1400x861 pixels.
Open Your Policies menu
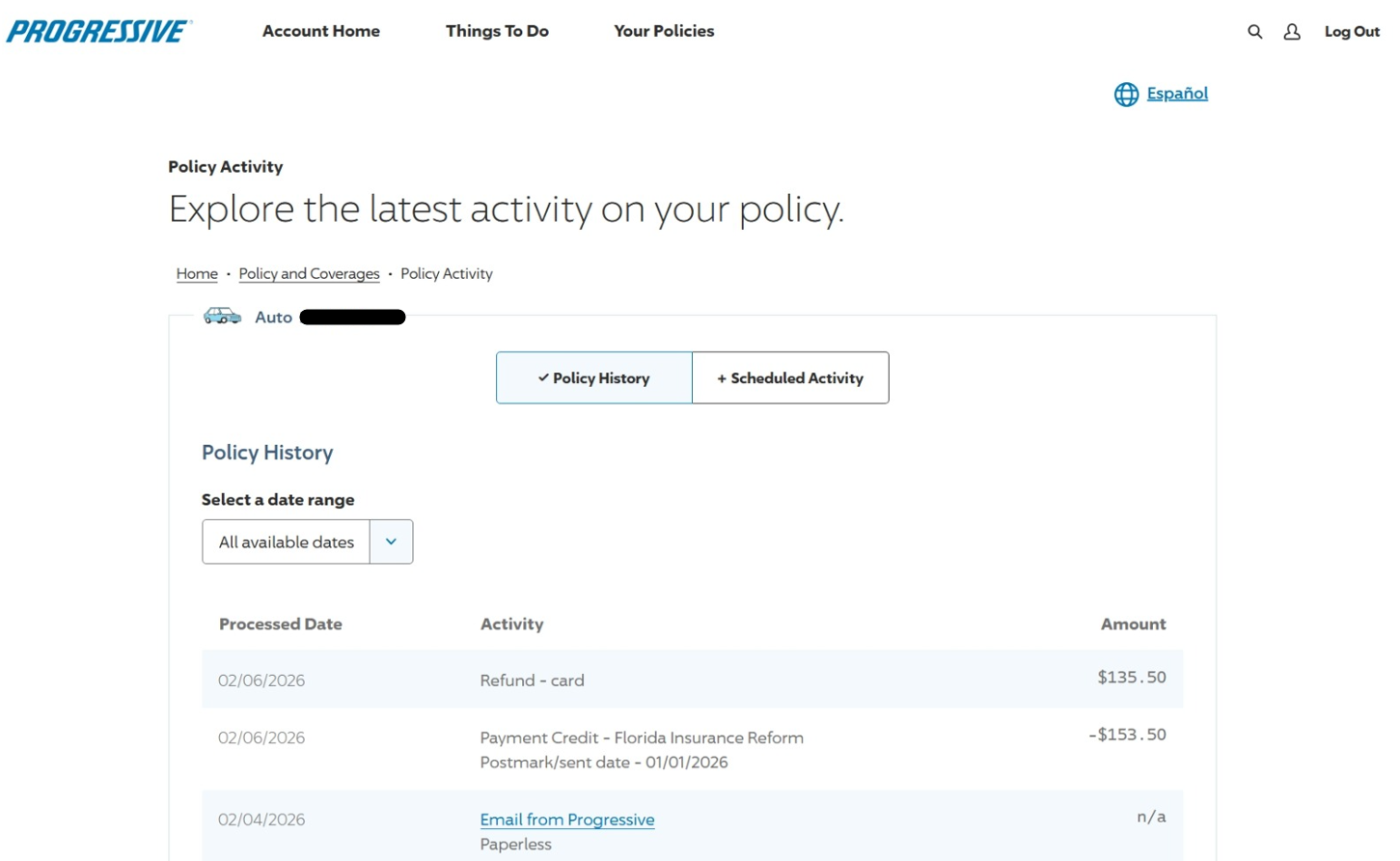(664, 31)
